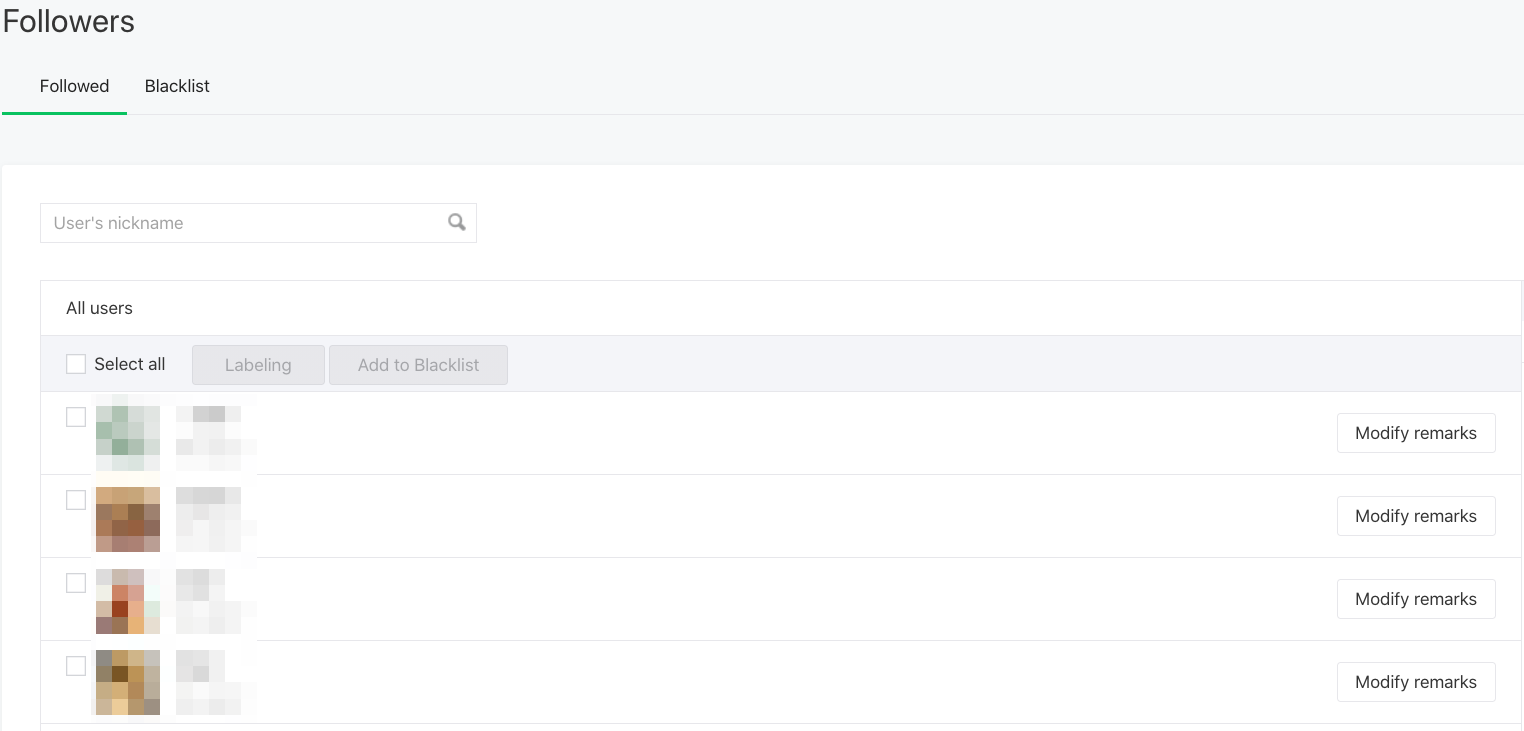Screen dimensions: 1524x731
Task: Check the first follower's checkbox
Action: tap(76, 417)
